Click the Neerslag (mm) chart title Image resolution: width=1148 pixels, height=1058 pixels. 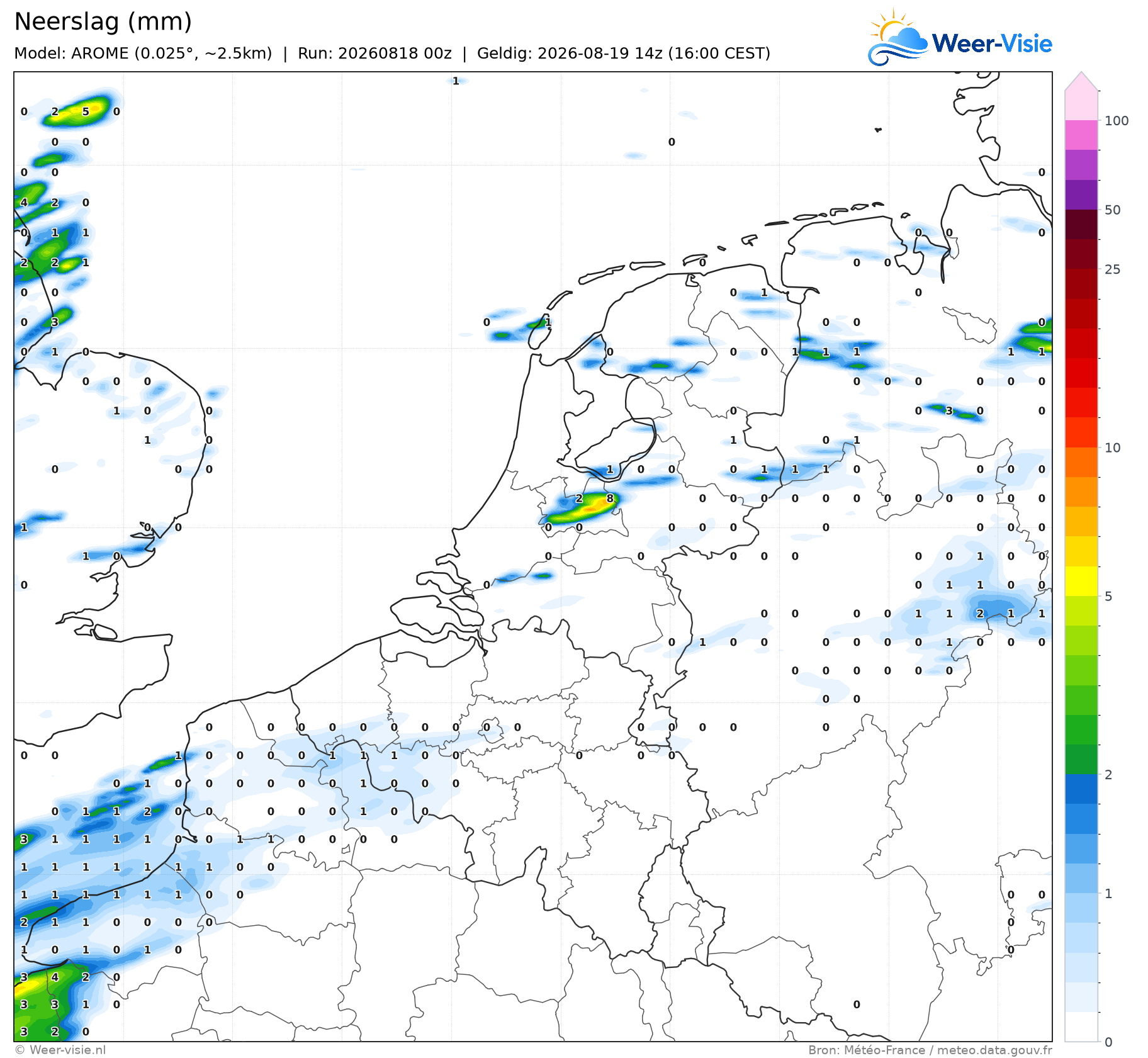[x=103, y=21]
